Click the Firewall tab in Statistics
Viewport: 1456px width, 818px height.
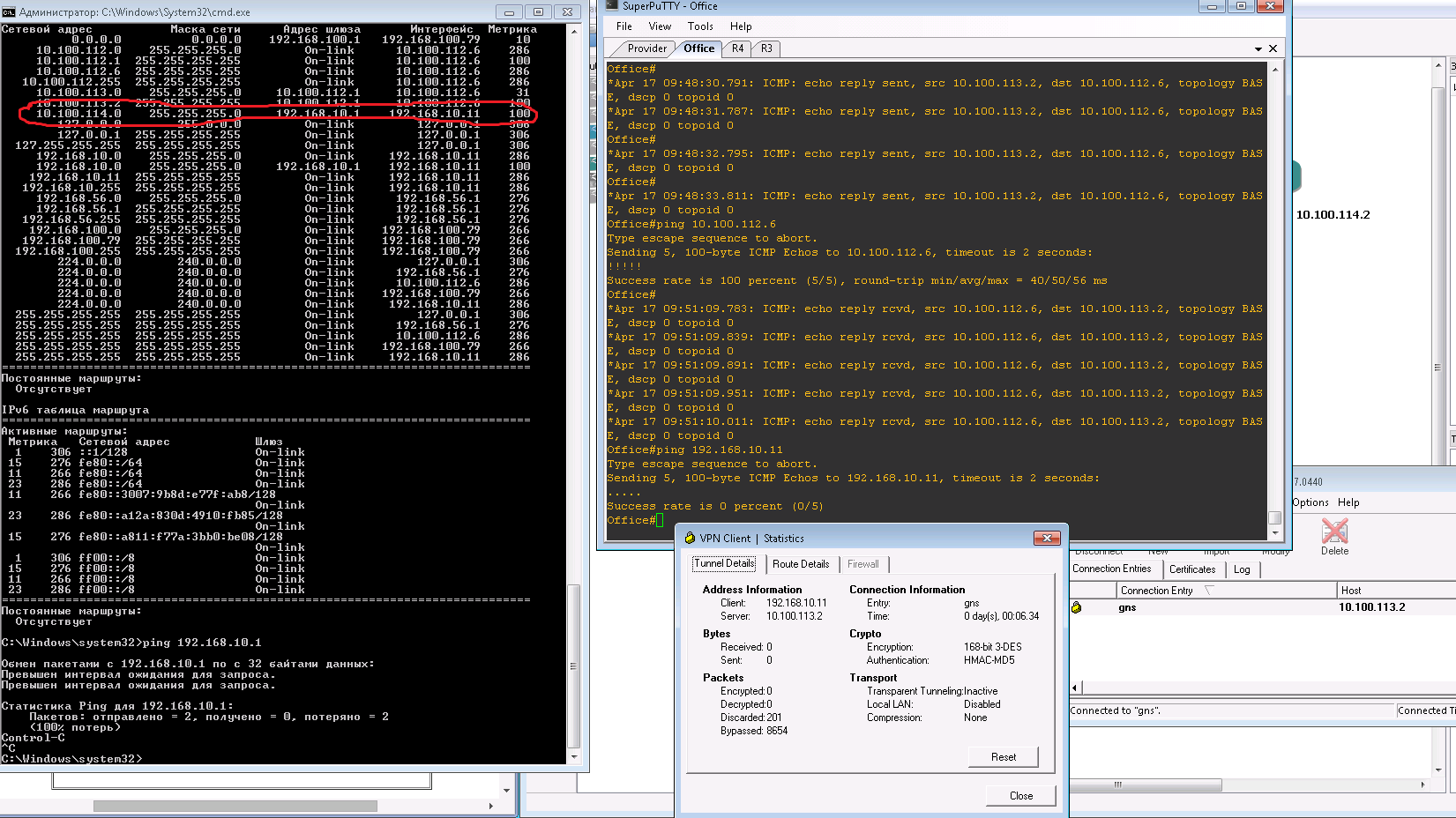tap(862, 564)
